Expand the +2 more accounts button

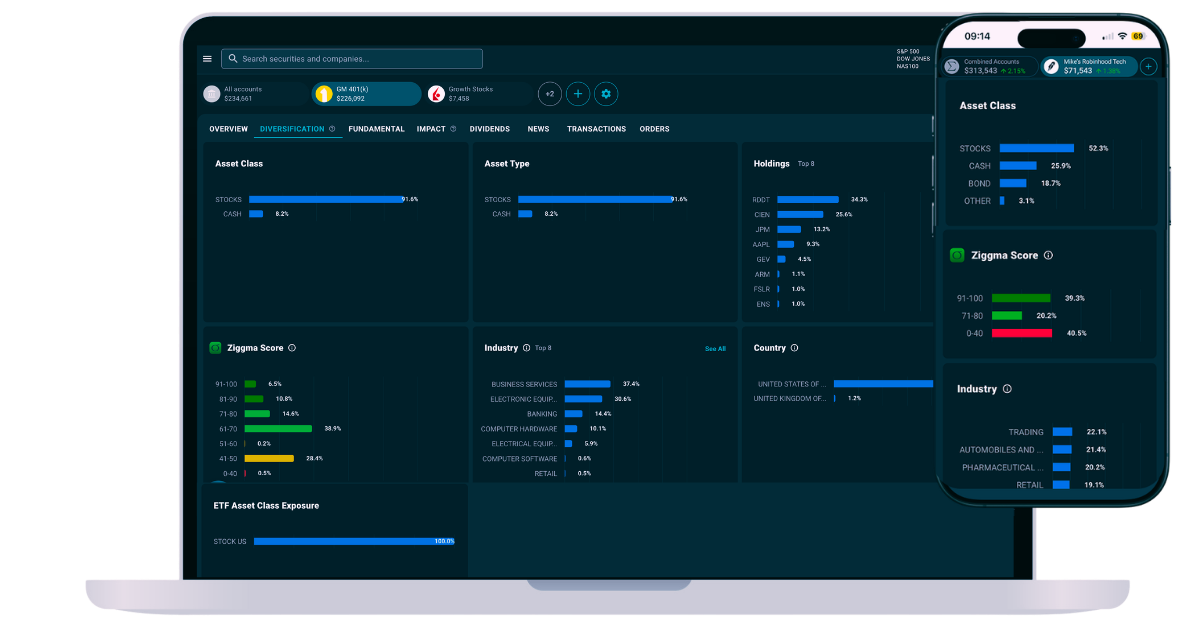pyautogui.click(x=549, y=94)
